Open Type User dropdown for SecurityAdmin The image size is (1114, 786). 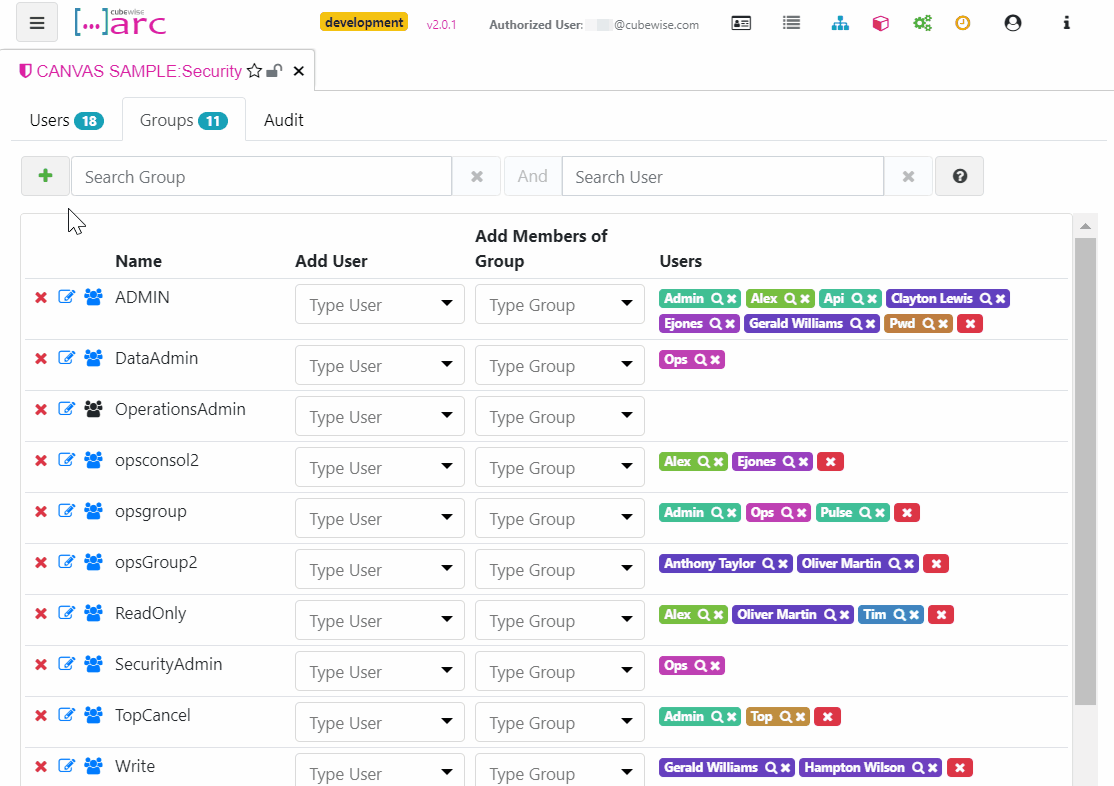tap(380, 672)
